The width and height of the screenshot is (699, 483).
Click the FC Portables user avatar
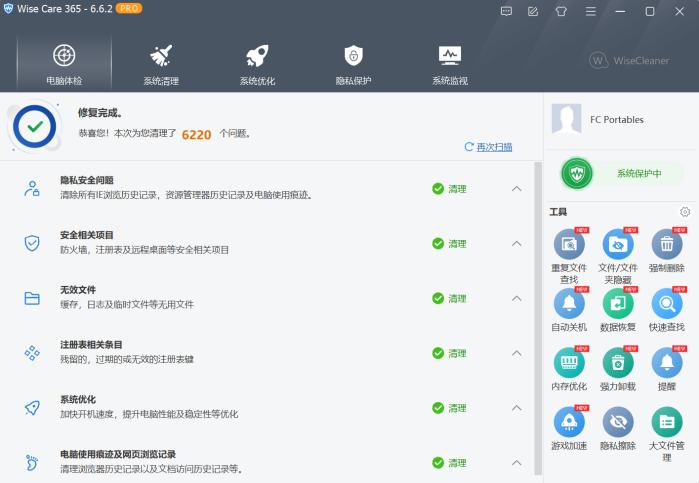point(567,119)
